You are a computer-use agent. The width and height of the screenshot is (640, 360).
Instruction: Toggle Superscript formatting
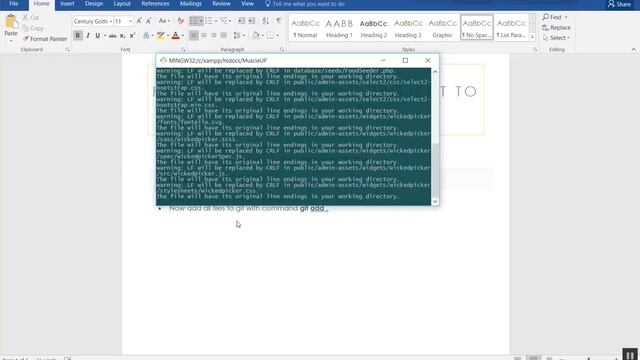[132, 36]
